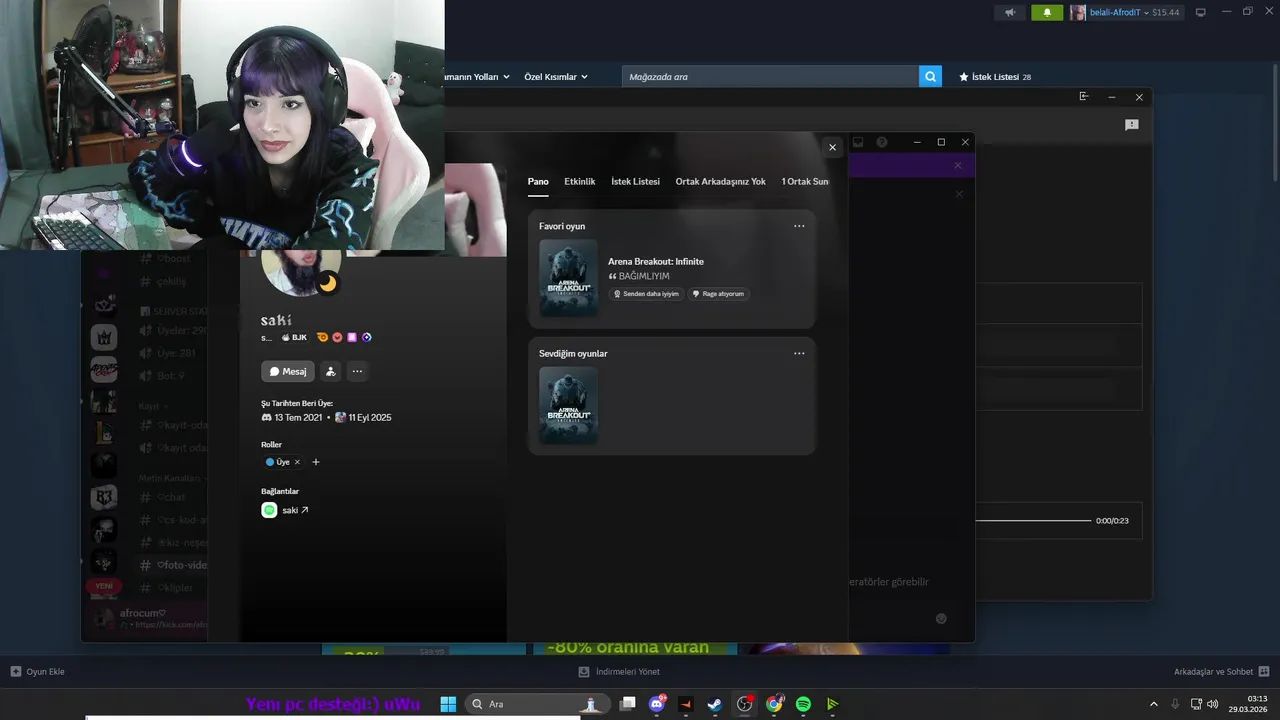Open the boost channel in Discord
Screen dimensions: 1280x720
coord(166,258)
